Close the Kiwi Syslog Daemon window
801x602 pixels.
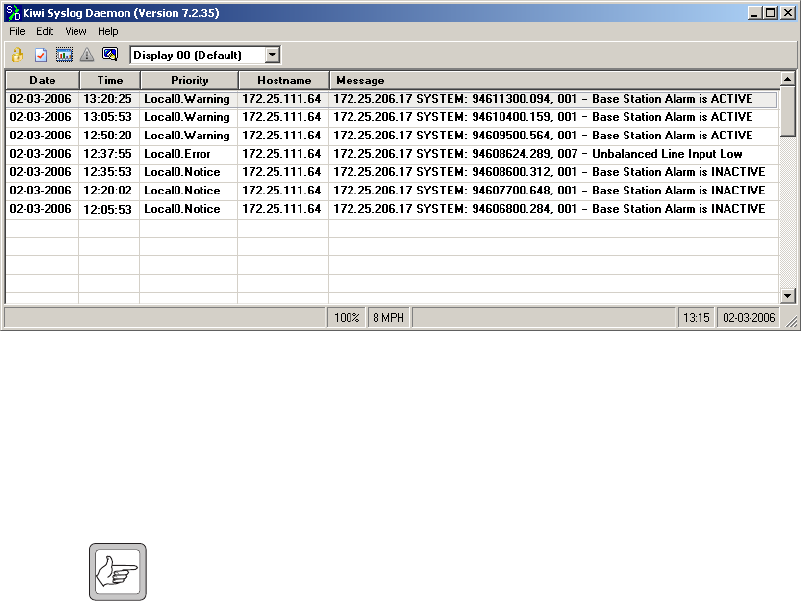pyautogui.click(x=788, y=13)
